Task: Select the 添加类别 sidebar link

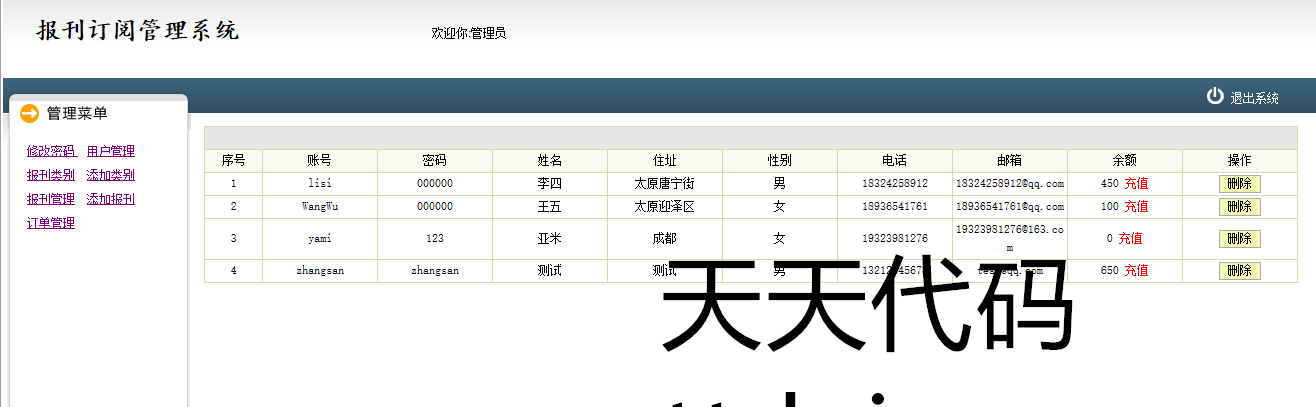Action: [111, 175]
